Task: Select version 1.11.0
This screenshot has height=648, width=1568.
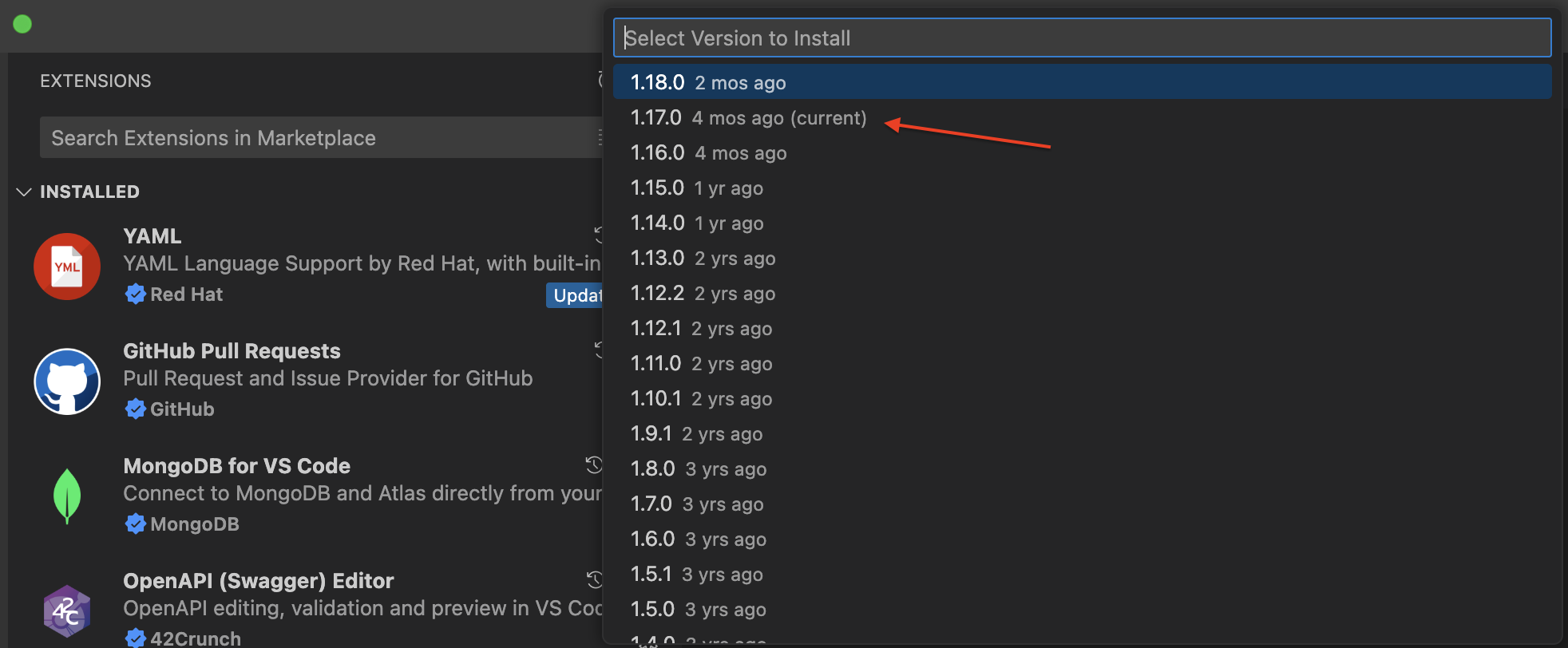Action: point(1082,363)
